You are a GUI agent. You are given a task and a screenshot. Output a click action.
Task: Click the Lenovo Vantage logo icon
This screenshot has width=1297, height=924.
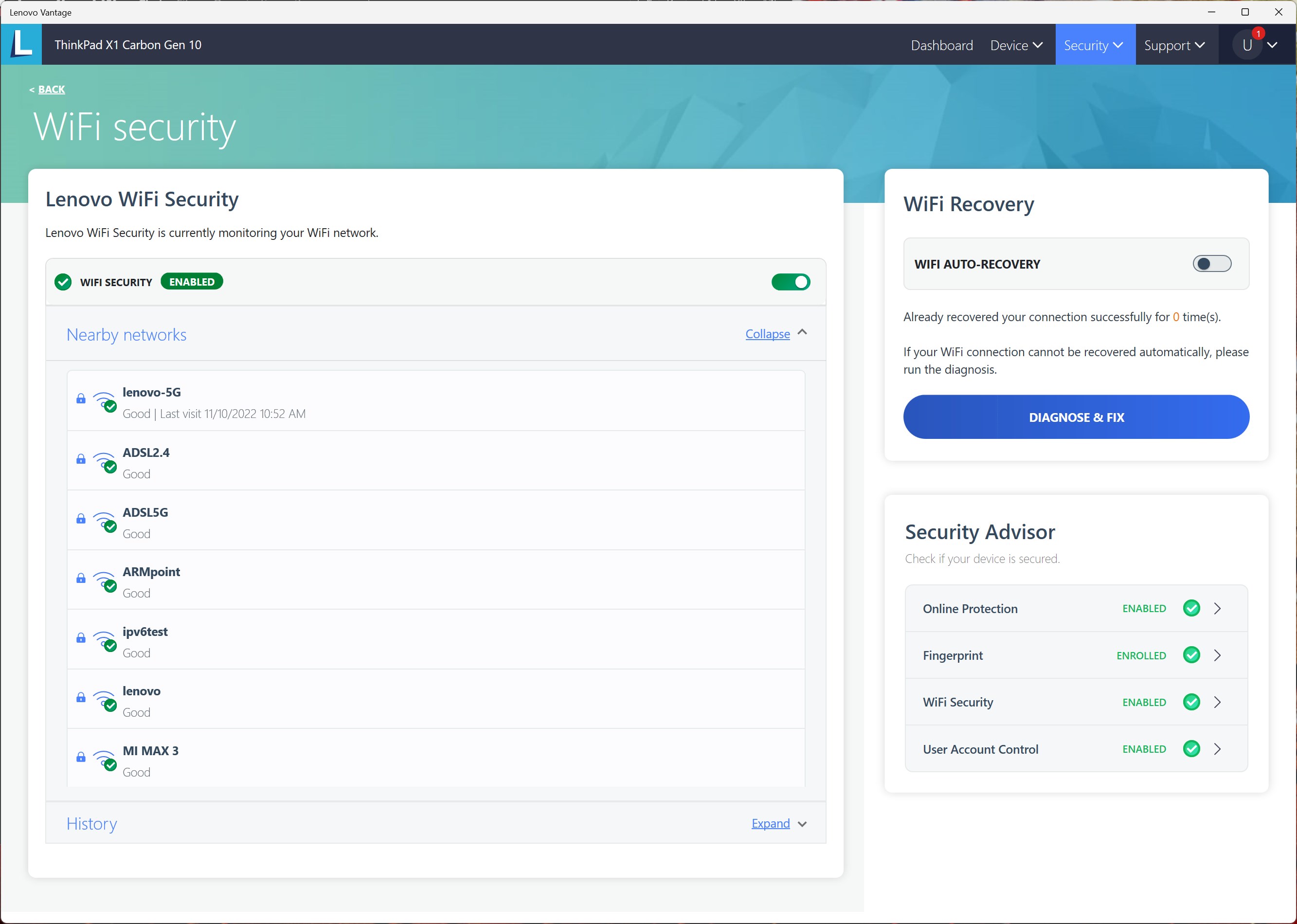coord(21,44)
